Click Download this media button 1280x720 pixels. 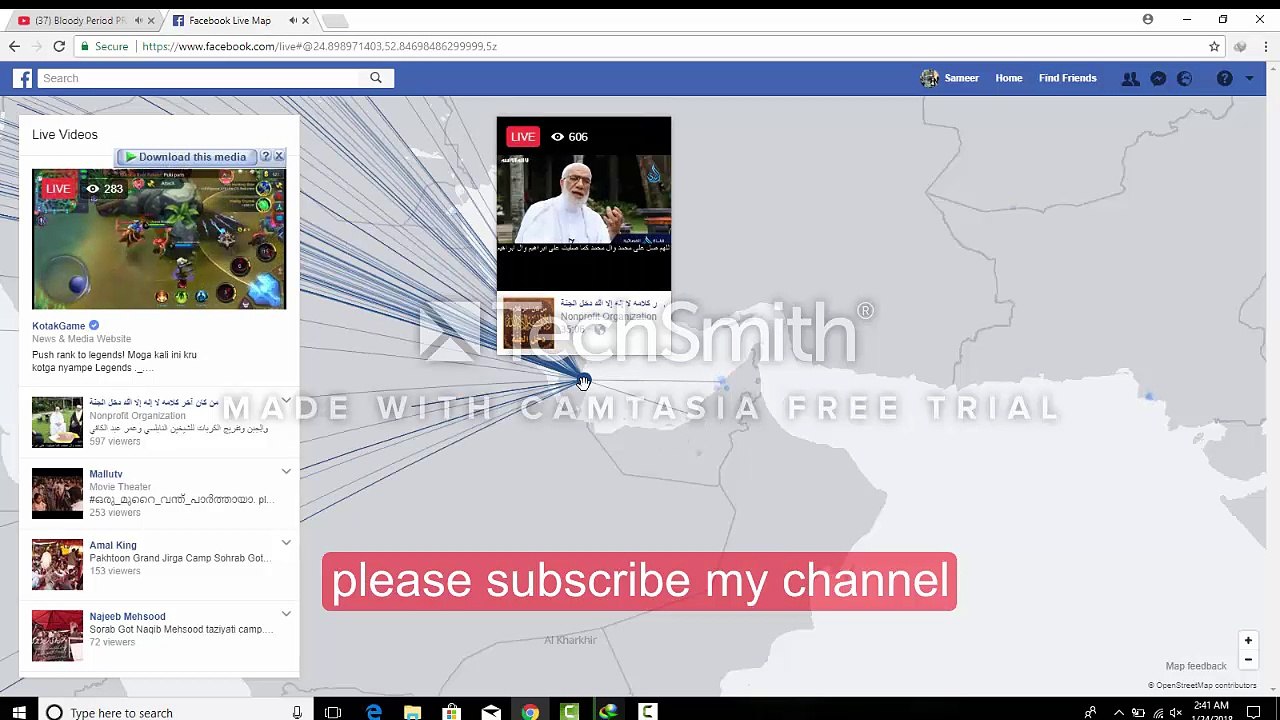(186, 157)
